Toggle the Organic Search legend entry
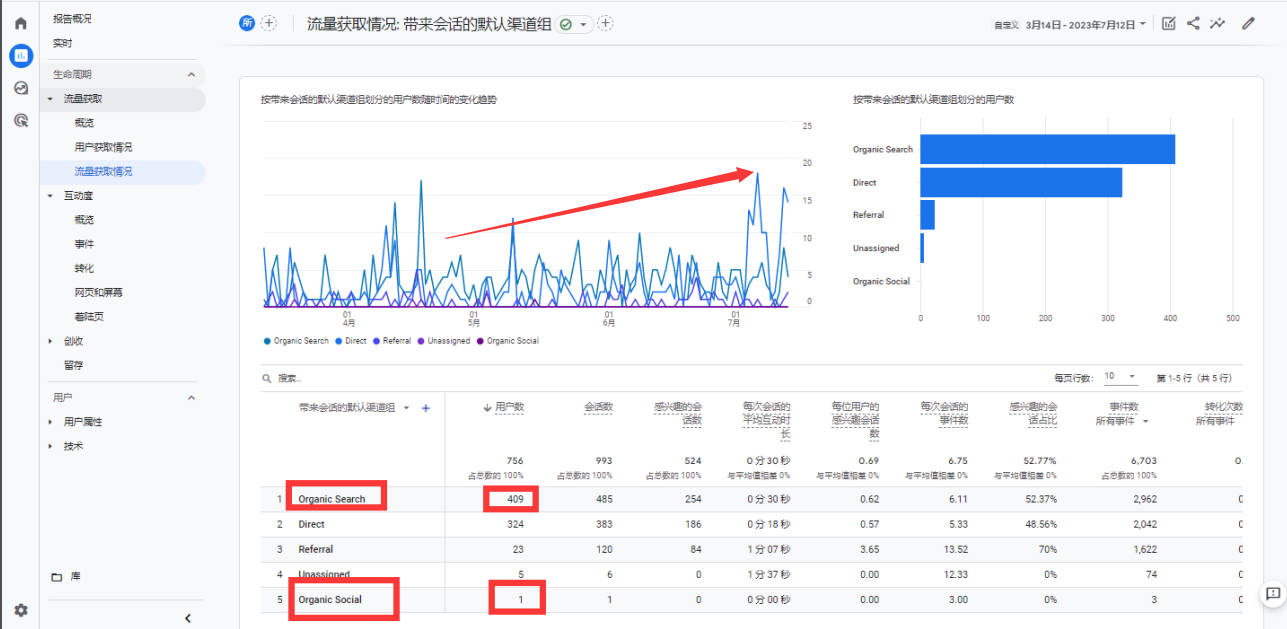Screen dimensions: 1287x629 pos(296,341)
